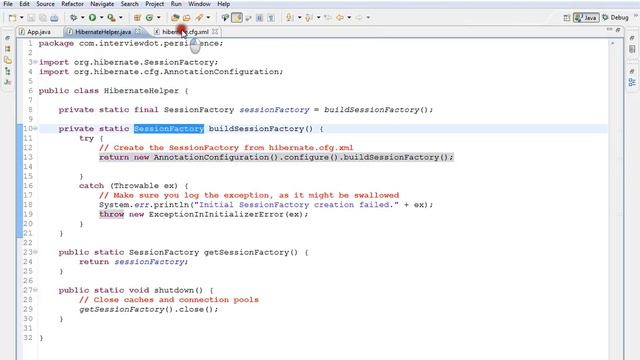Image resolution: width=640 pixels, height=360 pixels.
Task: Open the Navigate menu
Action: pos(102,4)
